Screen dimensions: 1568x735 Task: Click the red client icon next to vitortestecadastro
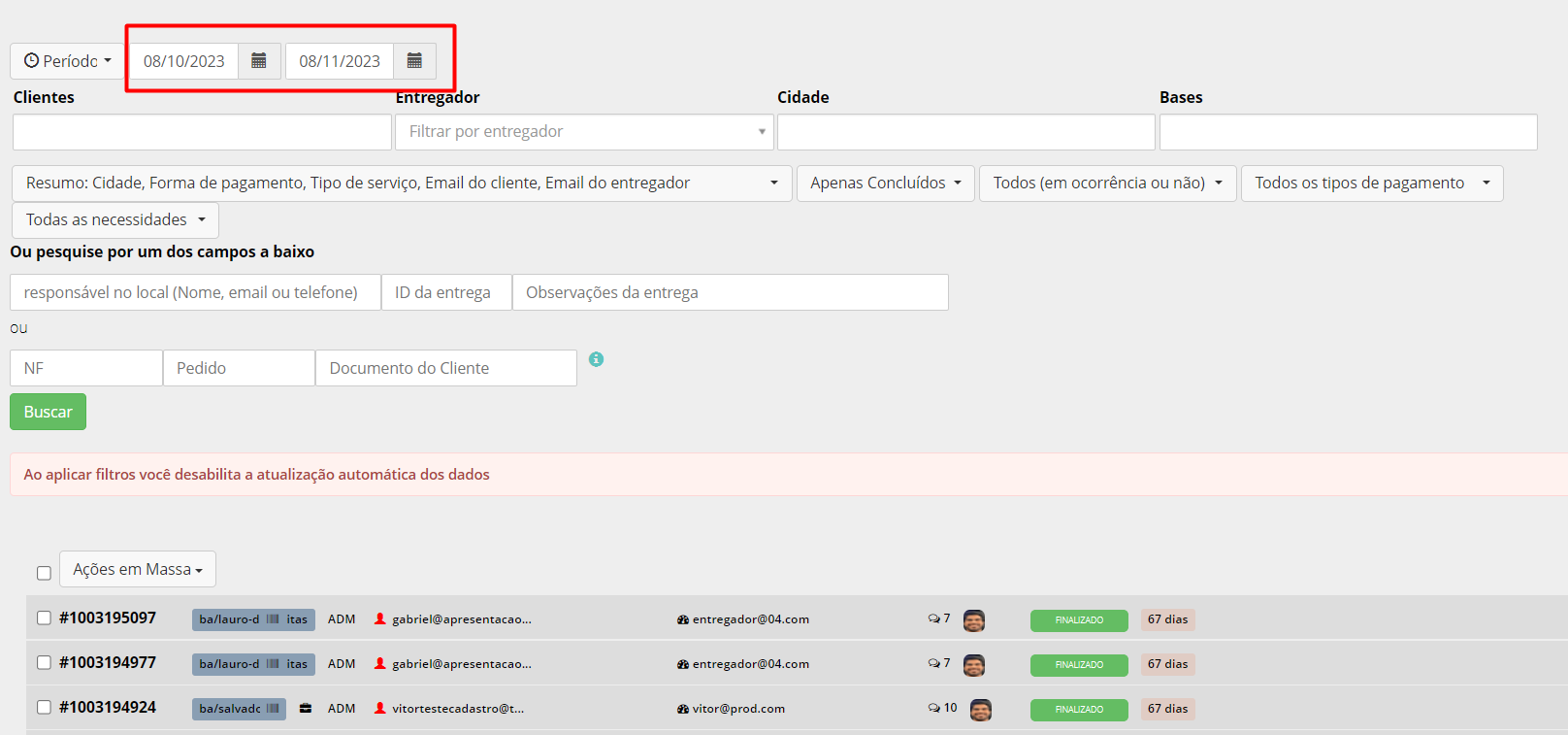(380, 708)
